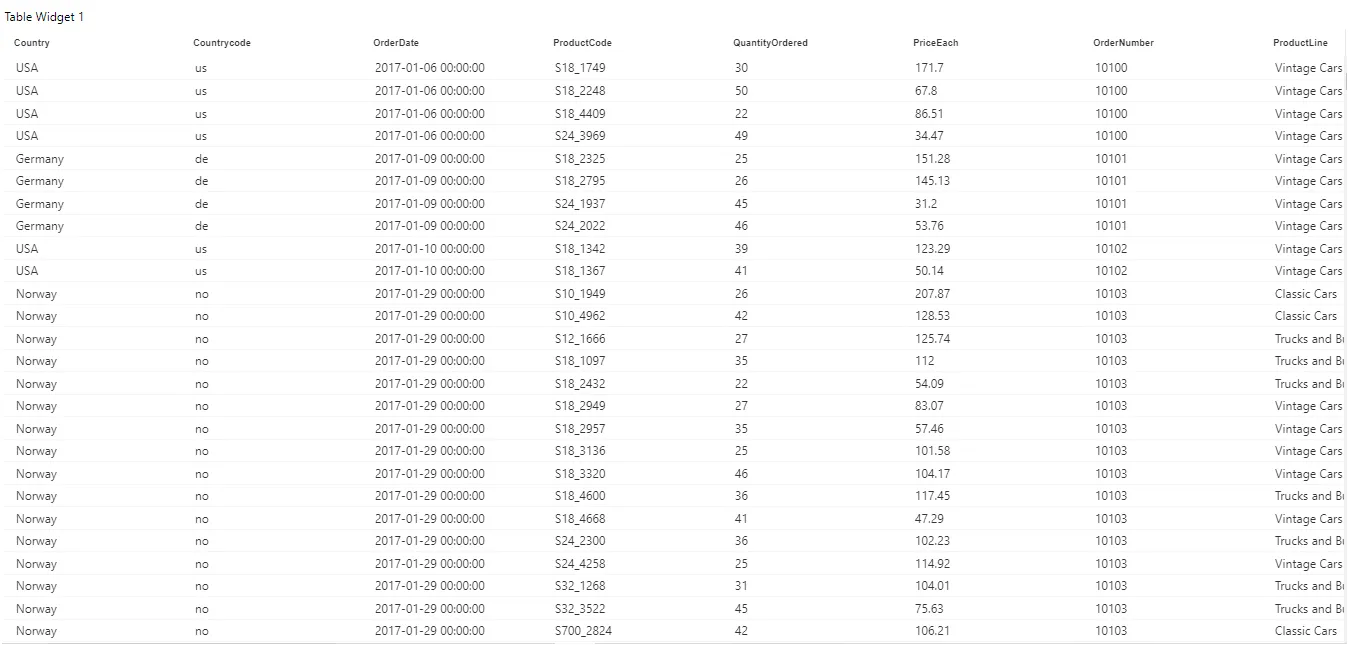Select the OrderDate column header

tap(396, 43)
